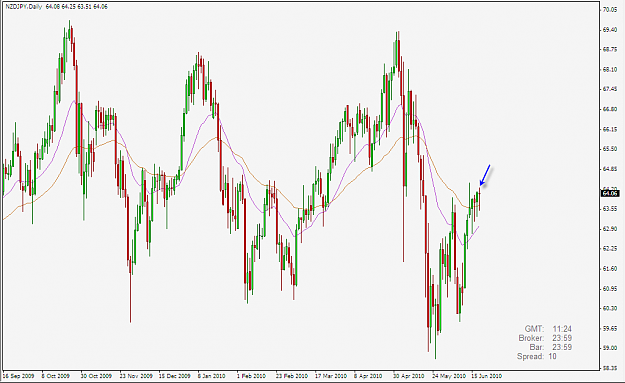This screenshot has height=383, width=625.
Task: Select the 8 Jan 2010 date label
Action: tap(211, 376)
